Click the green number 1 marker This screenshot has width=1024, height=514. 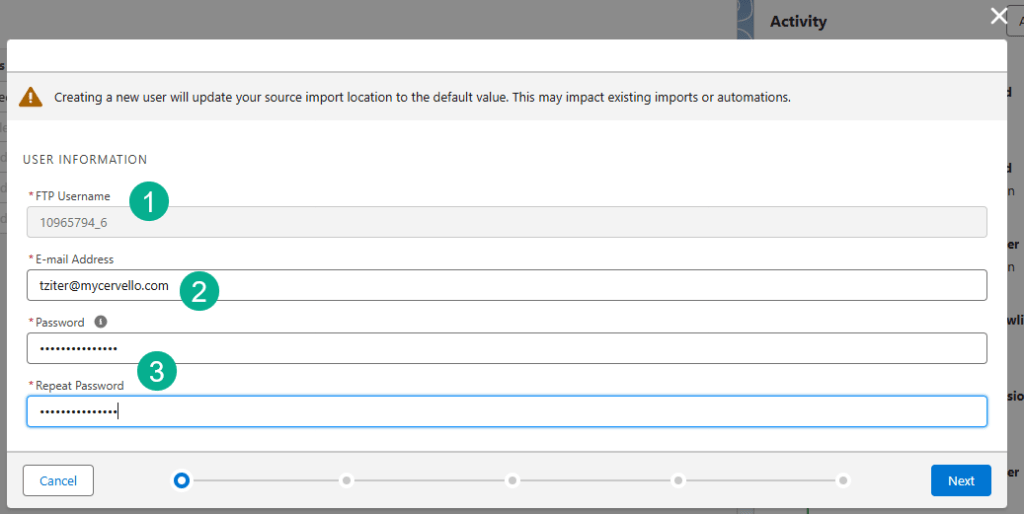(x=149, y=203)
